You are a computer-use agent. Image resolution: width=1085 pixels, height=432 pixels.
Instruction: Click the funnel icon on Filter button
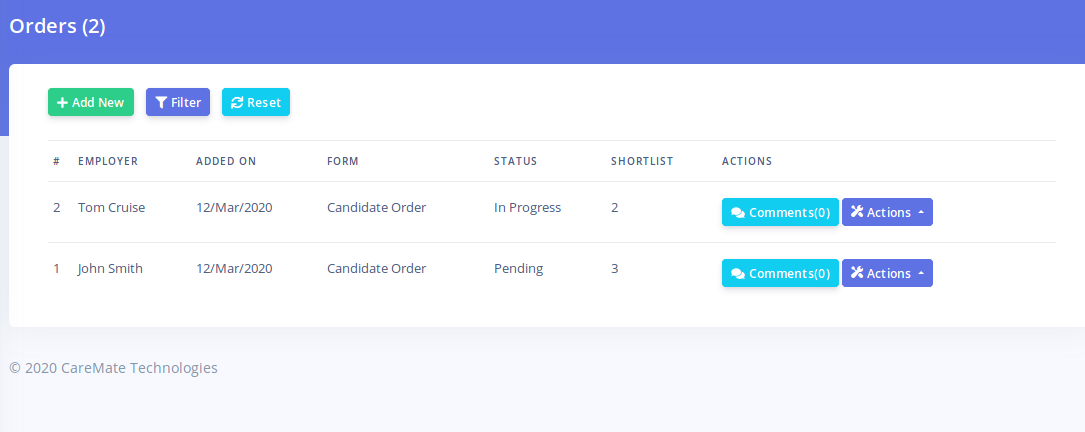pyautogui.click(x=161, y=103)
